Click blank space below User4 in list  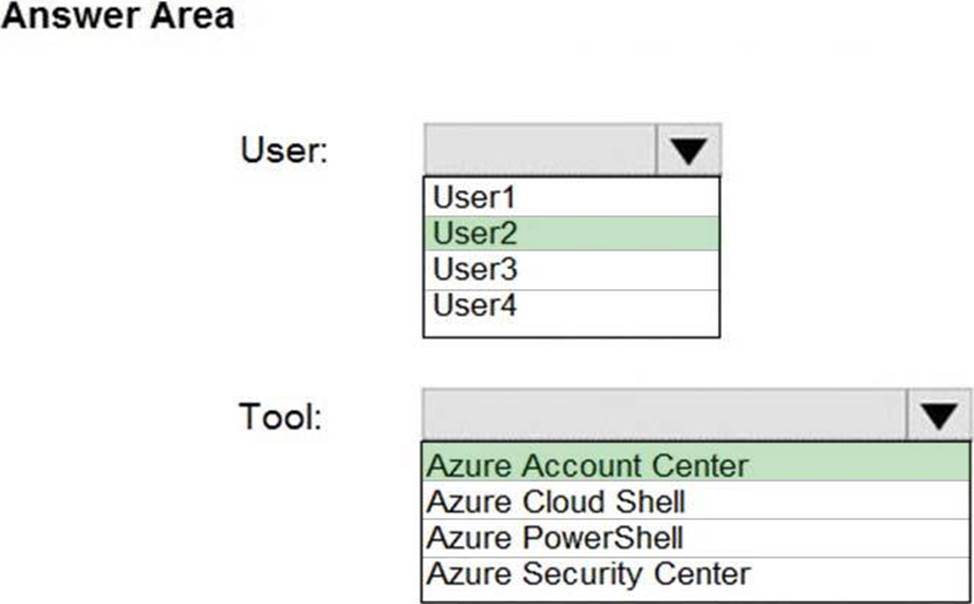[571, 329]
